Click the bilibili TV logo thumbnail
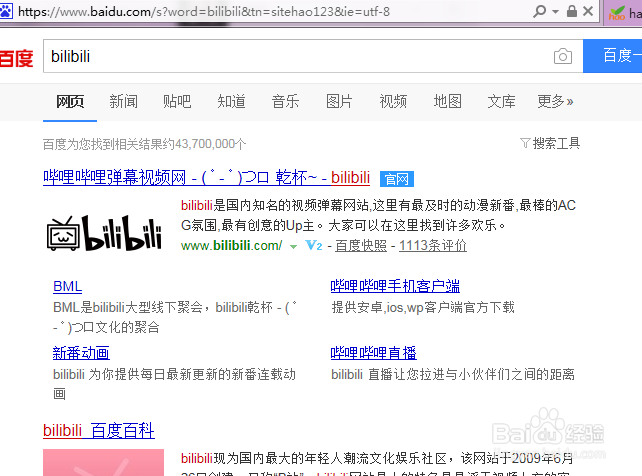Screen dimensions: 642x476 tap(104, 233)
